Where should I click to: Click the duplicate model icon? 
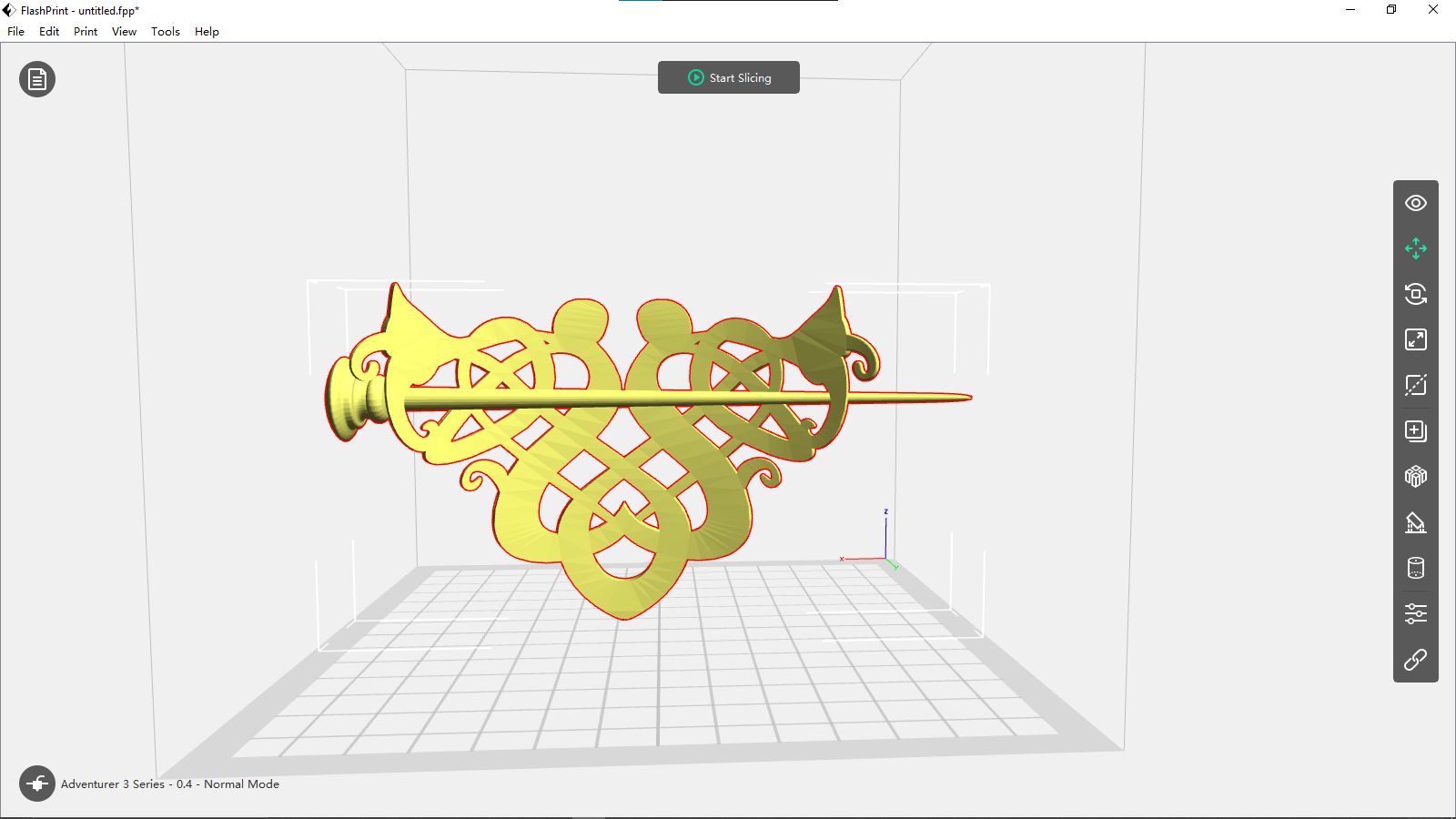coord(1416,430)
